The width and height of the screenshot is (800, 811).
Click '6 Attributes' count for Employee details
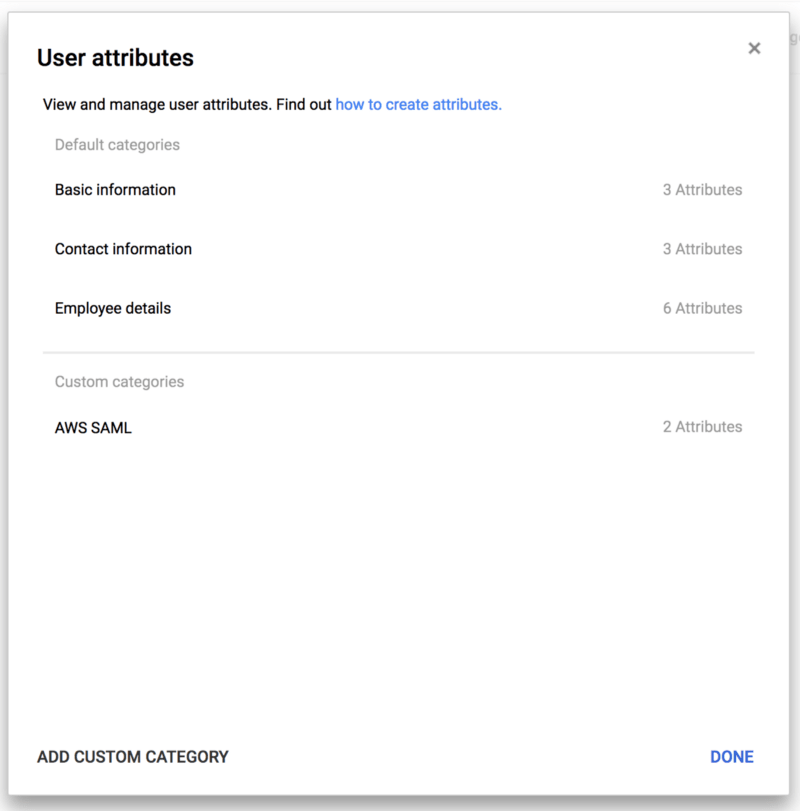[x=702, y=308]
